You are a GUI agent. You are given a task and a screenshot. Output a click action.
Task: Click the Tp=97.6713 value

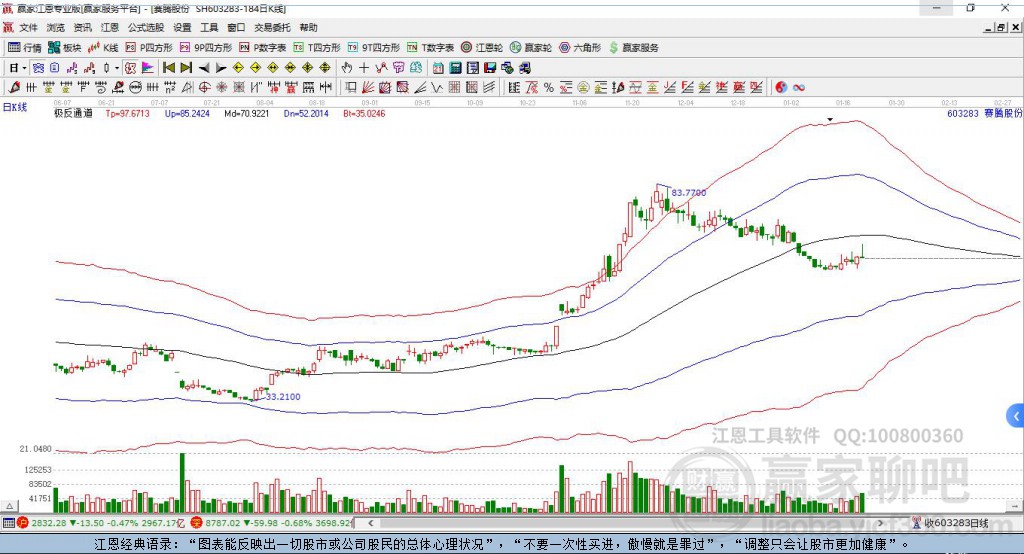pos(127,113)
